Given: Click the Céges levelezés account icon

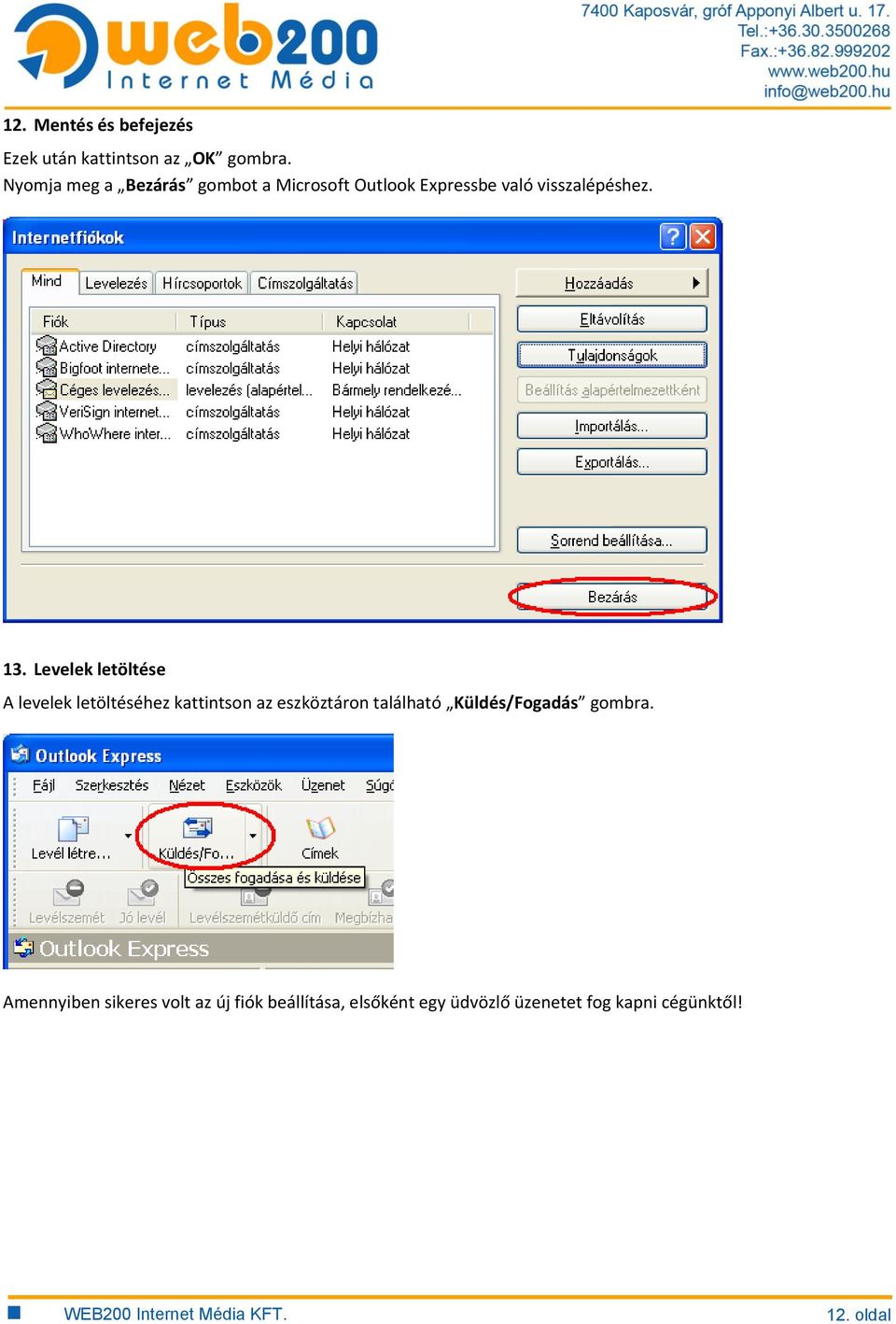Looking at the screenshot, I should [46, 389].
